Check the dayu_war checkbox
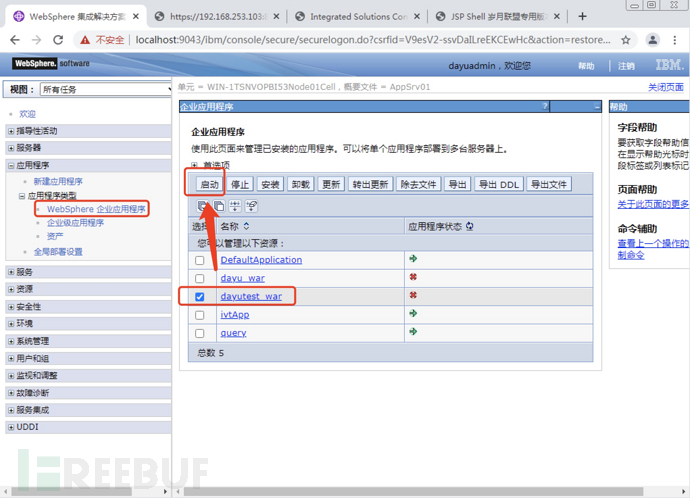The height and width of the screenshot is (498, 690). tap(200, 278)
